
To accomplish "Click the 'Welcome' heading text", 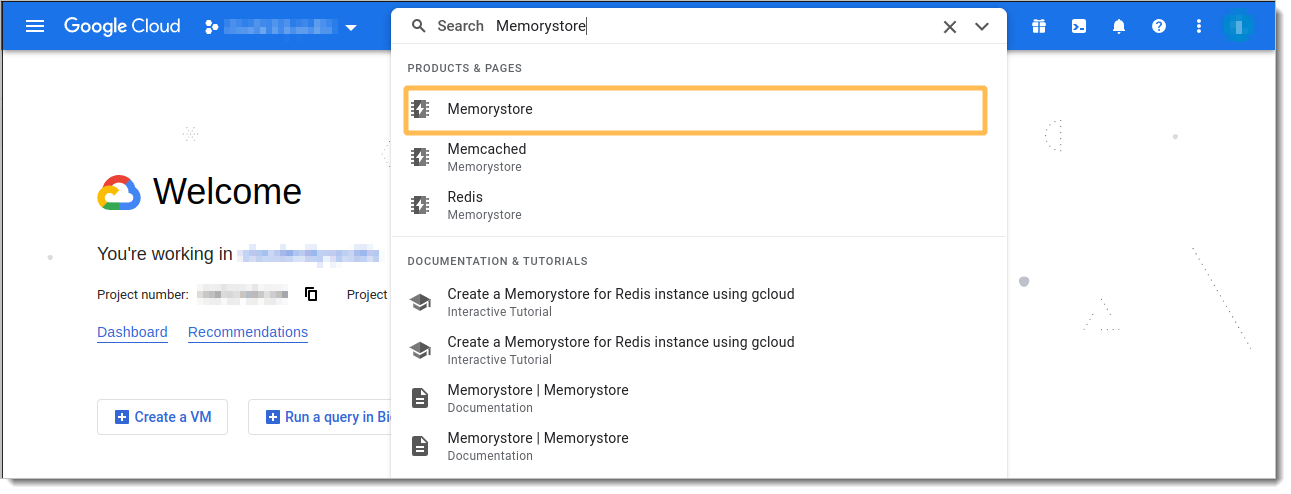I will click(x=227, y=191).
